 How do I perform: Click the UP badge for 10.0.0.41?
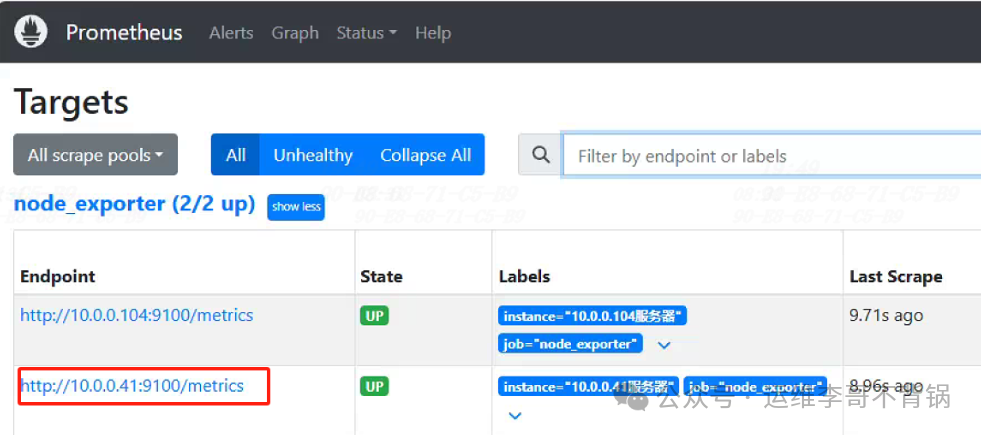pyautogui.click(x=374, y=386)
